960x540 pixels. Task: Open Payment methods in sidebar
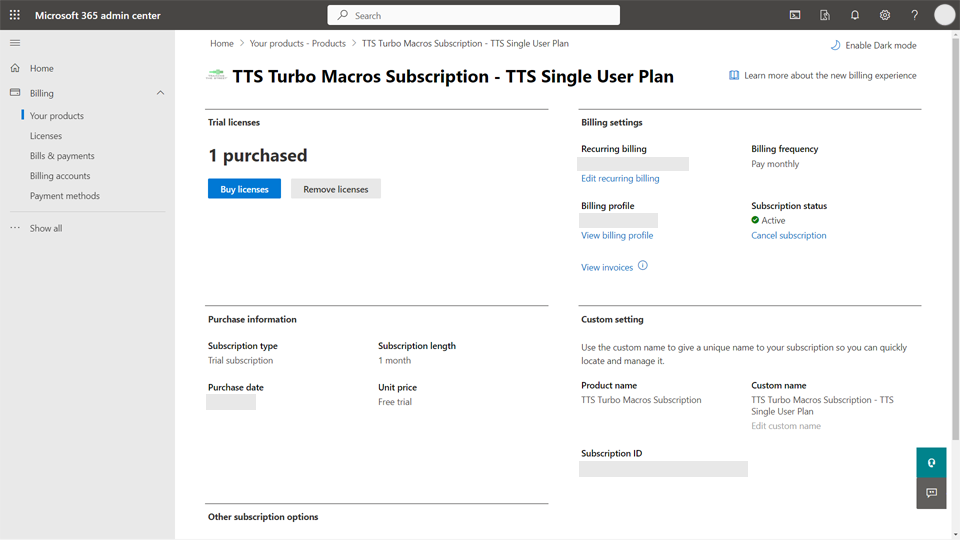click(65, 196)
